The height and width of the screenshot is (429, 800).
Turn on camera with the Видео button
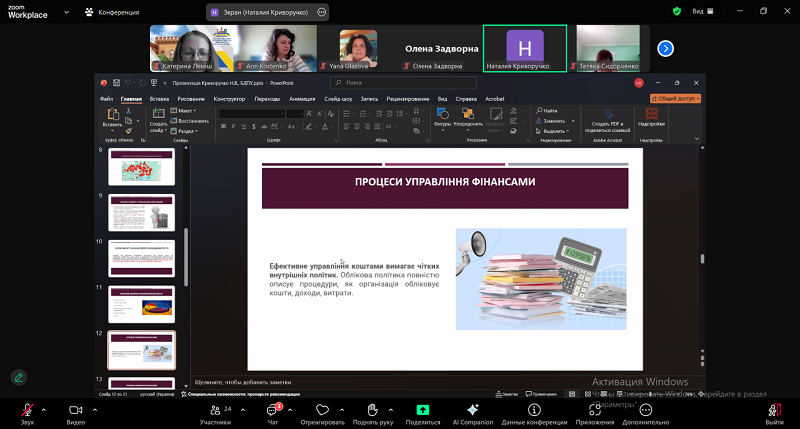pyautogui.click(x=75, y=410)
